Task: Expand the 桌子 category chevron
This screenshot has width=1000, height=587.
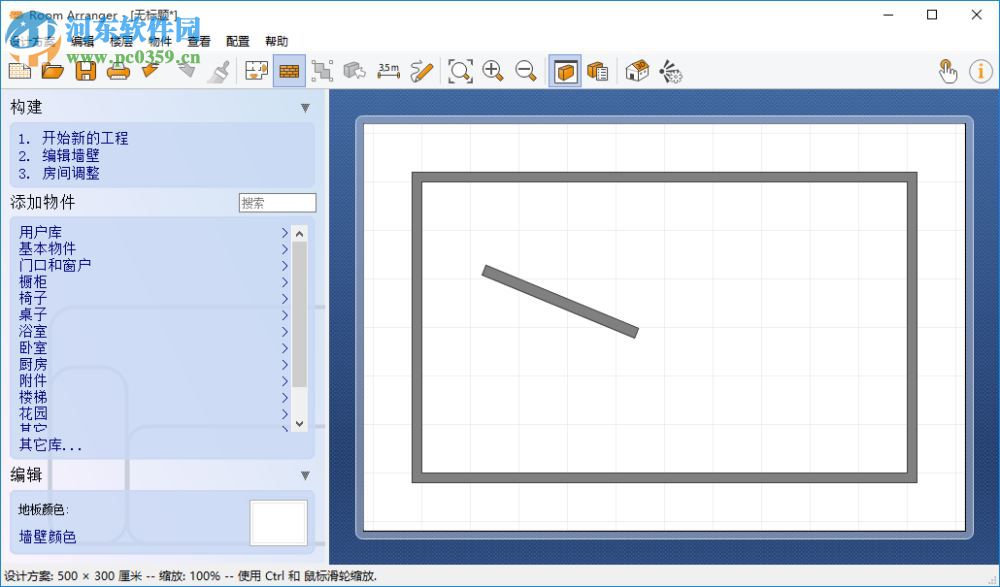Action: pyautogui.click(x=284, y=315)
